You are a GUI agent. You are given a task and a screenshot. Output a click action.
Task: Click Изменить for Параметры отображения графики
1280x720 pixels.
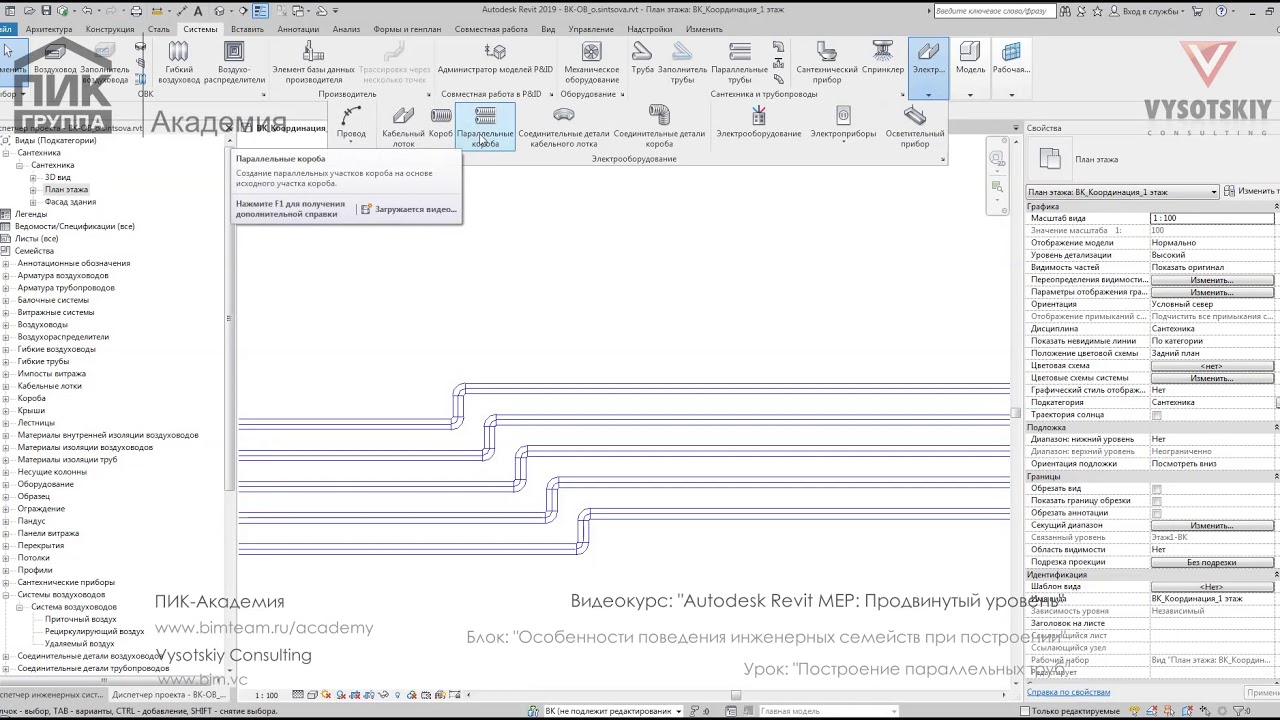click(1212, 292)
